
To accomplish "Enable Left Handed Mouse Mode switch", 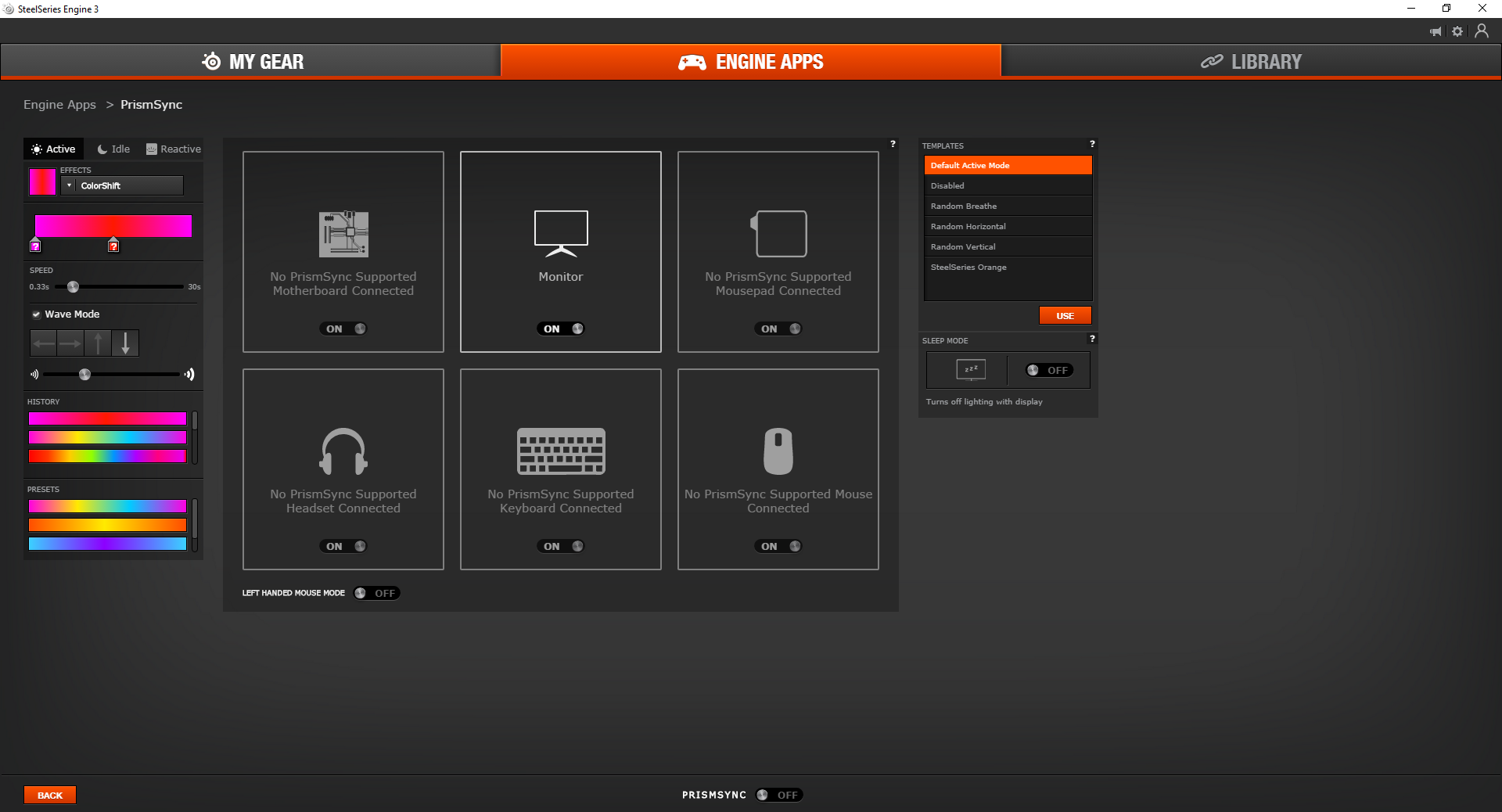I will (376, 593).
